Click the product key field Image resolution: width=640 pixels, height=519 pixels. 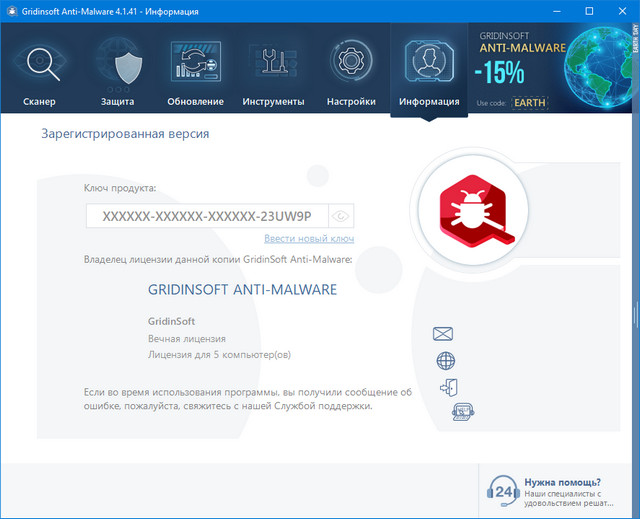point(207,216)
